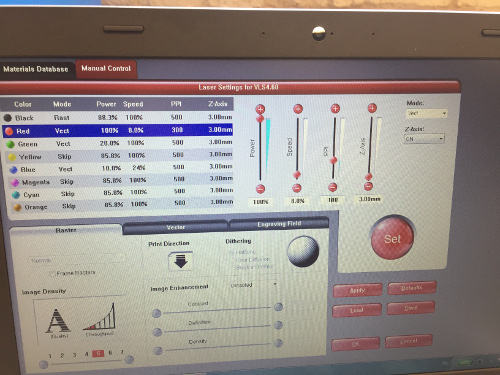Screen dimensions: 500x375
Task: Select the Blue row mode Vect
Action: tap(65, 169)
